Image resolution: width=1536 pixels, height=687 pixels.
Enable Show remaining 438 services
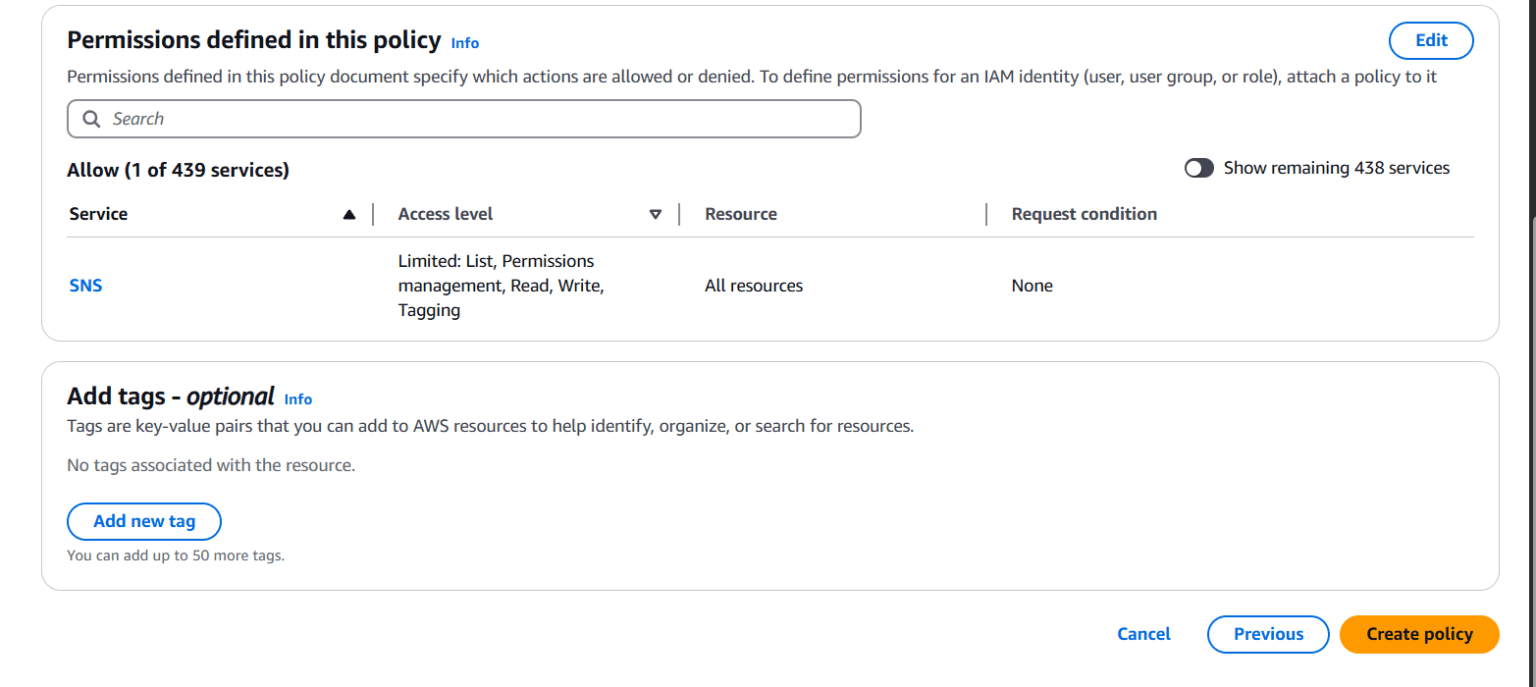tap(1199, 168)
